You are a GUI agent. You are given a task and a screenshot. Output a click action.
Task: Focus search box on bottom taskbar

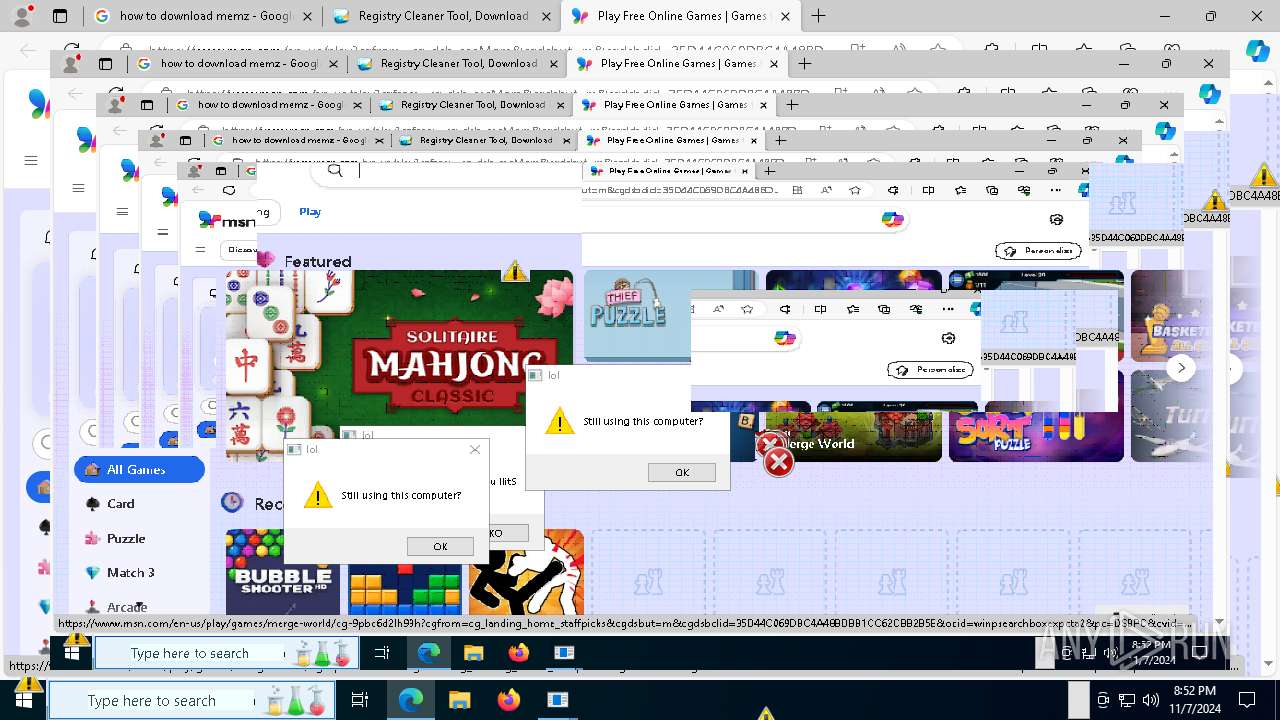coord(193,700)
